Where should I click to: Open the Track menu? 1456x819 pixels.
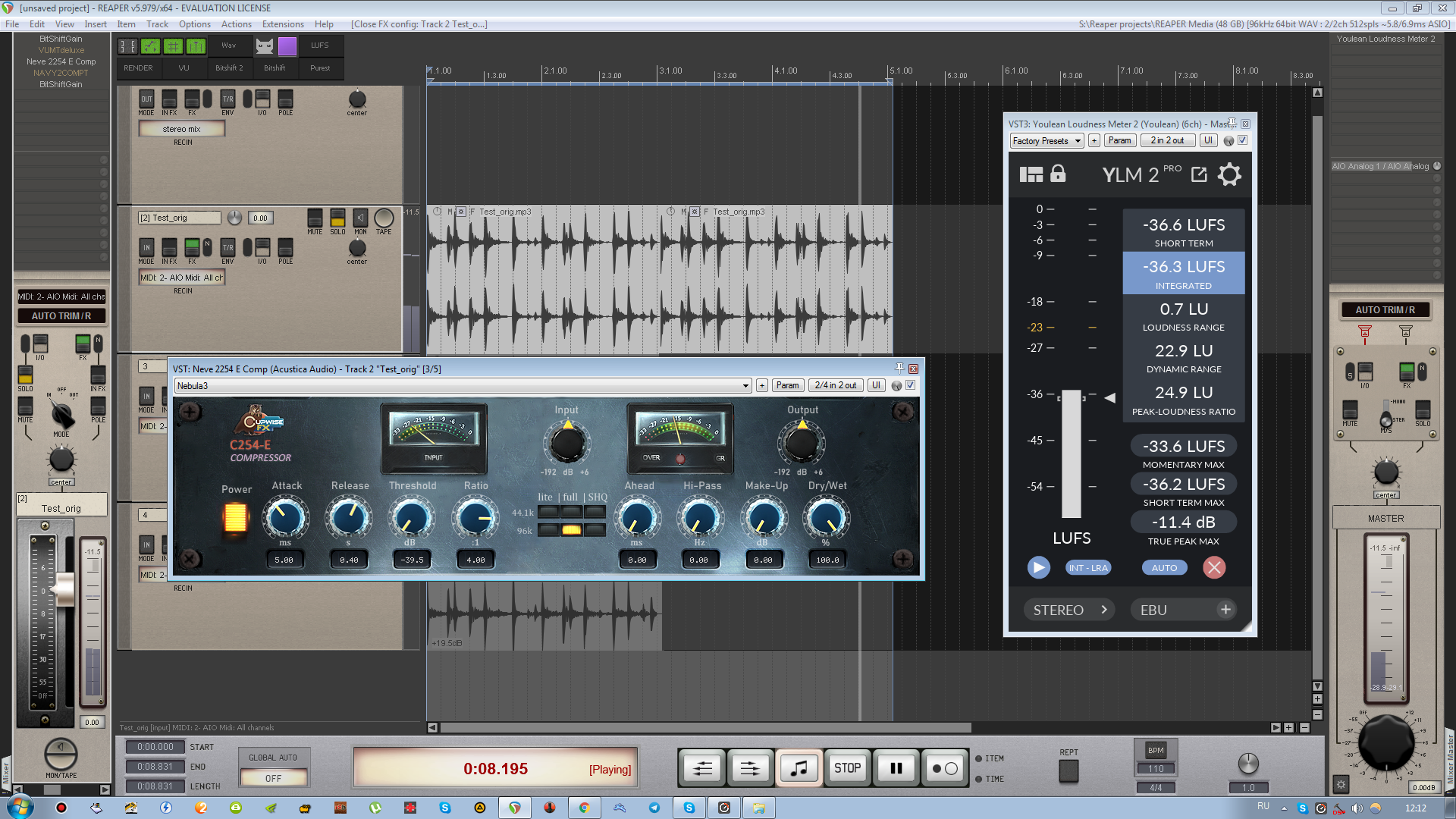click(x=157, y=24)
